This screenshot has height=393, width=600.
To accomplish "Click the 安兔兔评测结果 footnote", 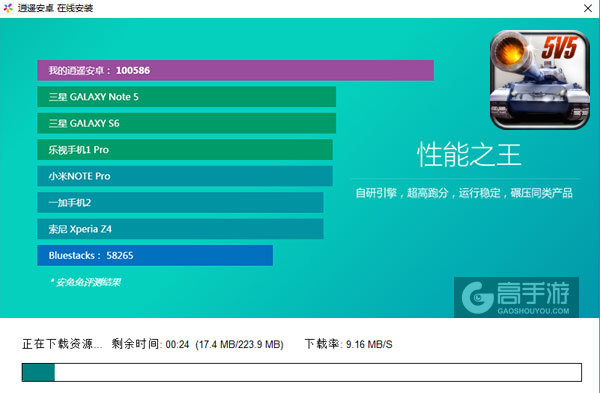I will coord(86,282).
